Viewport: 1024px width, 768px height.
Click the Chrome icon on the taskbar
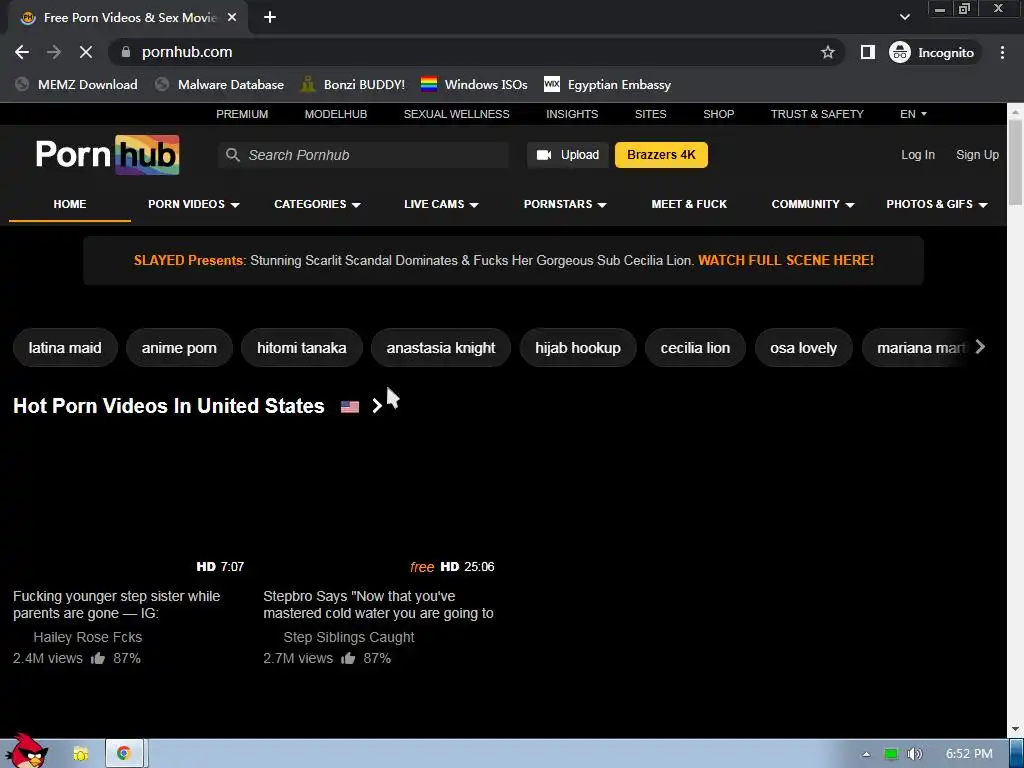point(123,754)
